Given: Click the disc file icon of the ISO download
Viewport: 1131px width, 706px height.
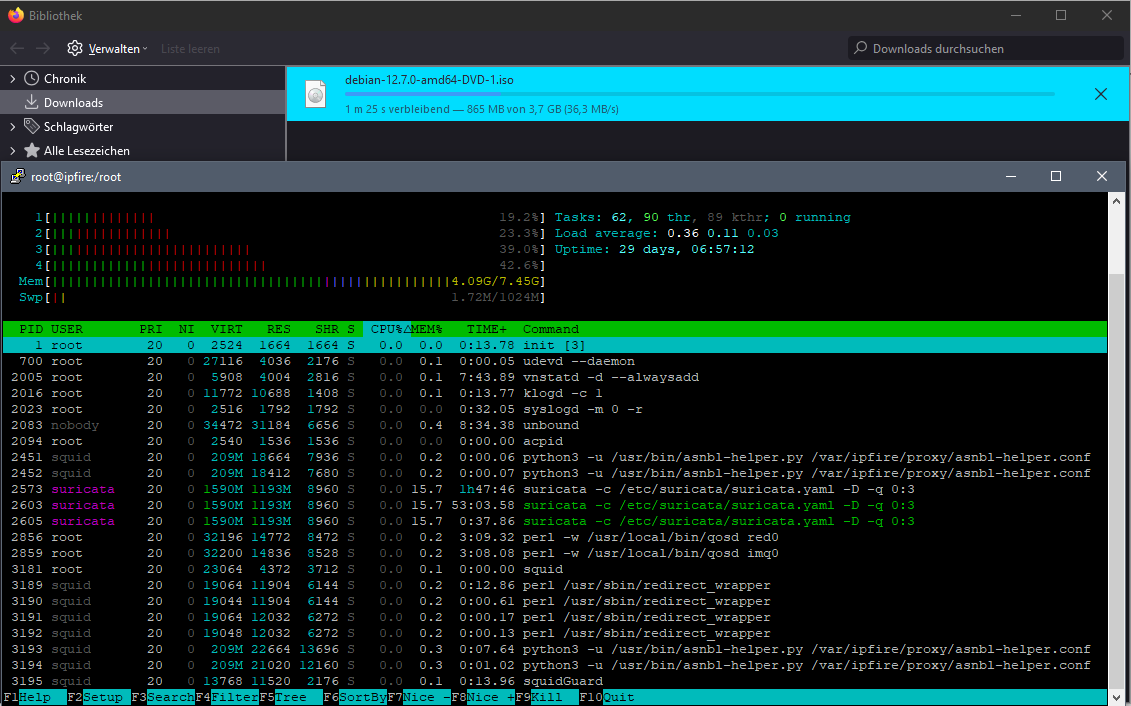Looking at the screenshot, I should pos(316,94).
